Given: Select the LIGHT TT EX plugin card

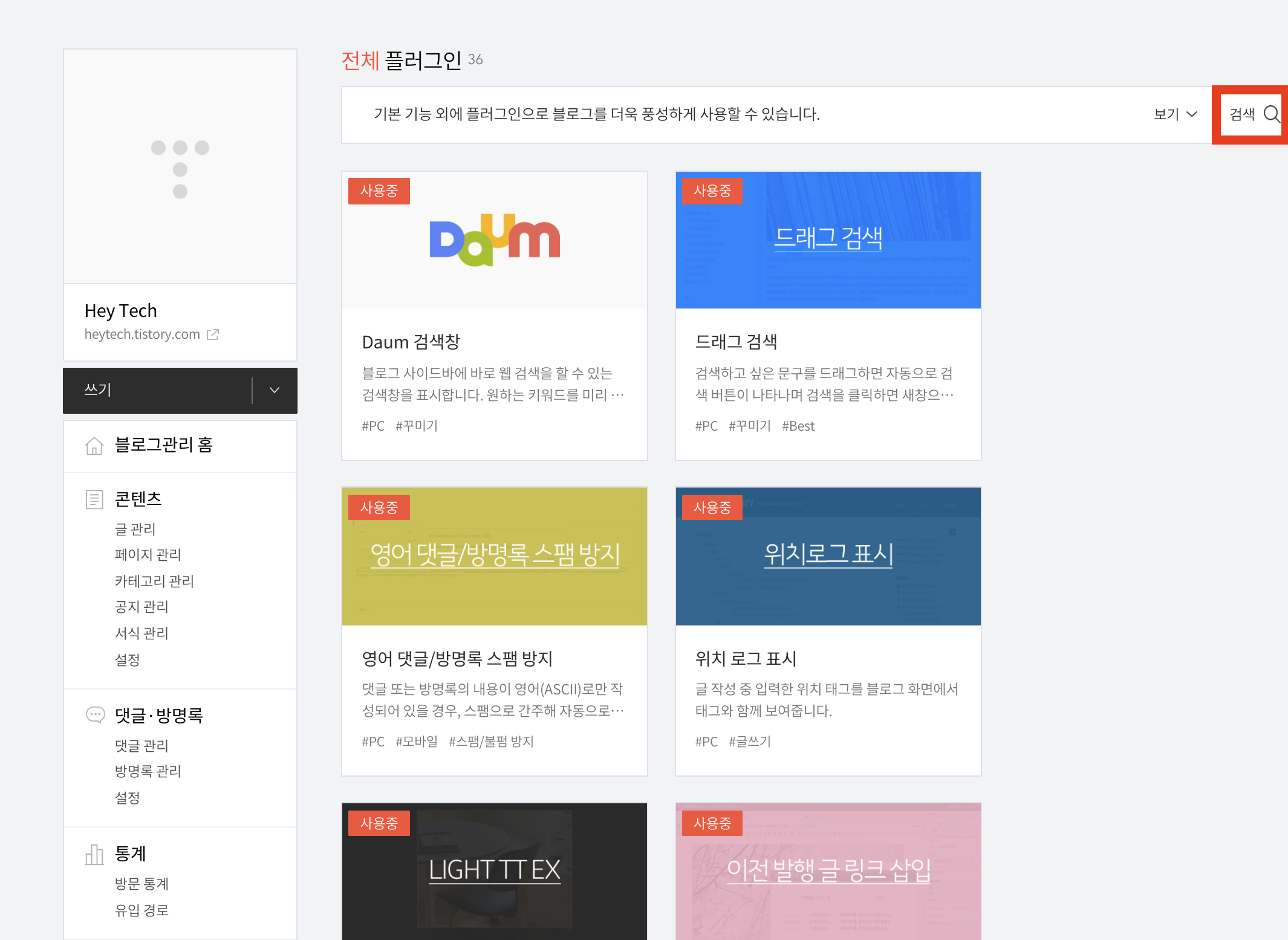Looking at the screenshot, I should (494, 870).
